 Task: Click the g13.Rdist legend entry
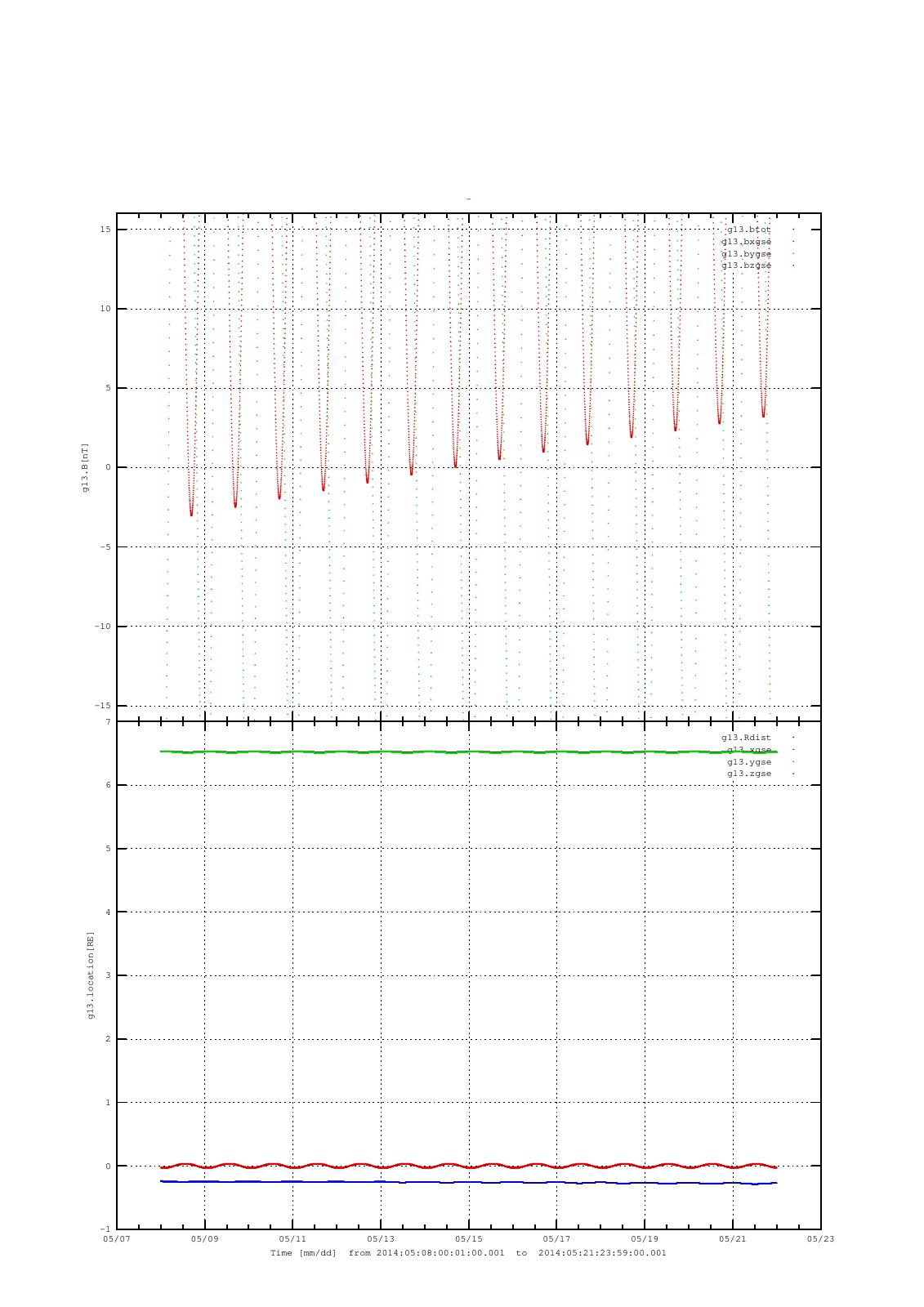point(746,738)
